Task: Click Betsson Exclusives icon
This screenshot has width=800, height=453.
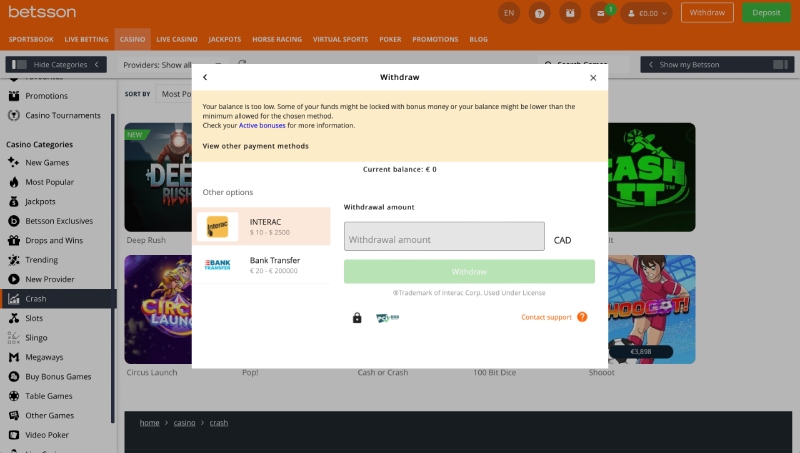Action: coord(14,221)
